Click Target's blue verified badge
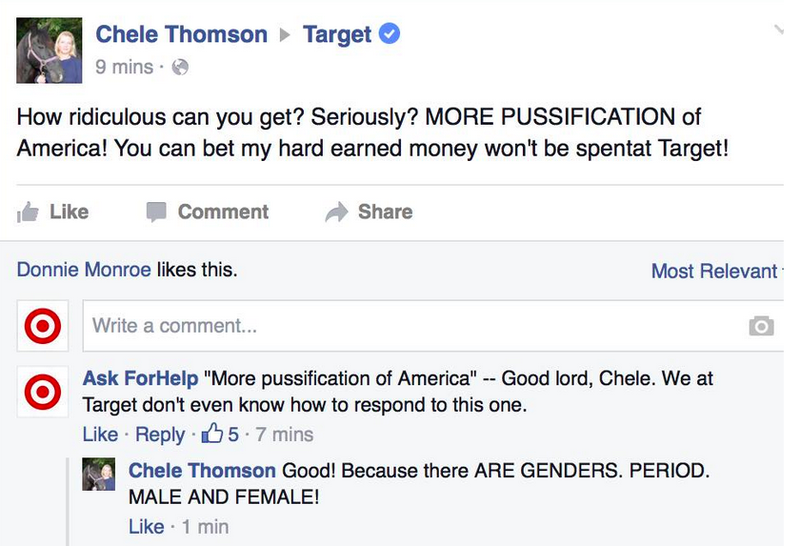800x546 pixels. (389, 34)
